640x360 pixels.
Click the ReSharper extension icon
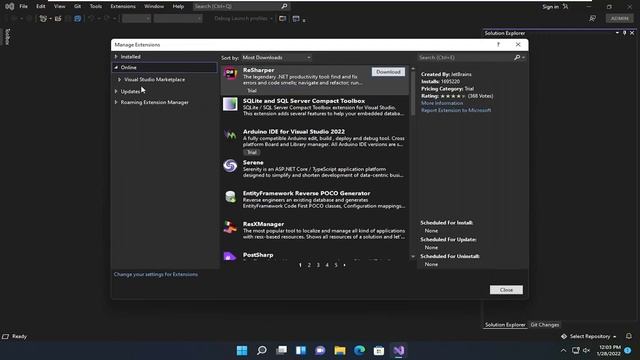pos(230,73)
